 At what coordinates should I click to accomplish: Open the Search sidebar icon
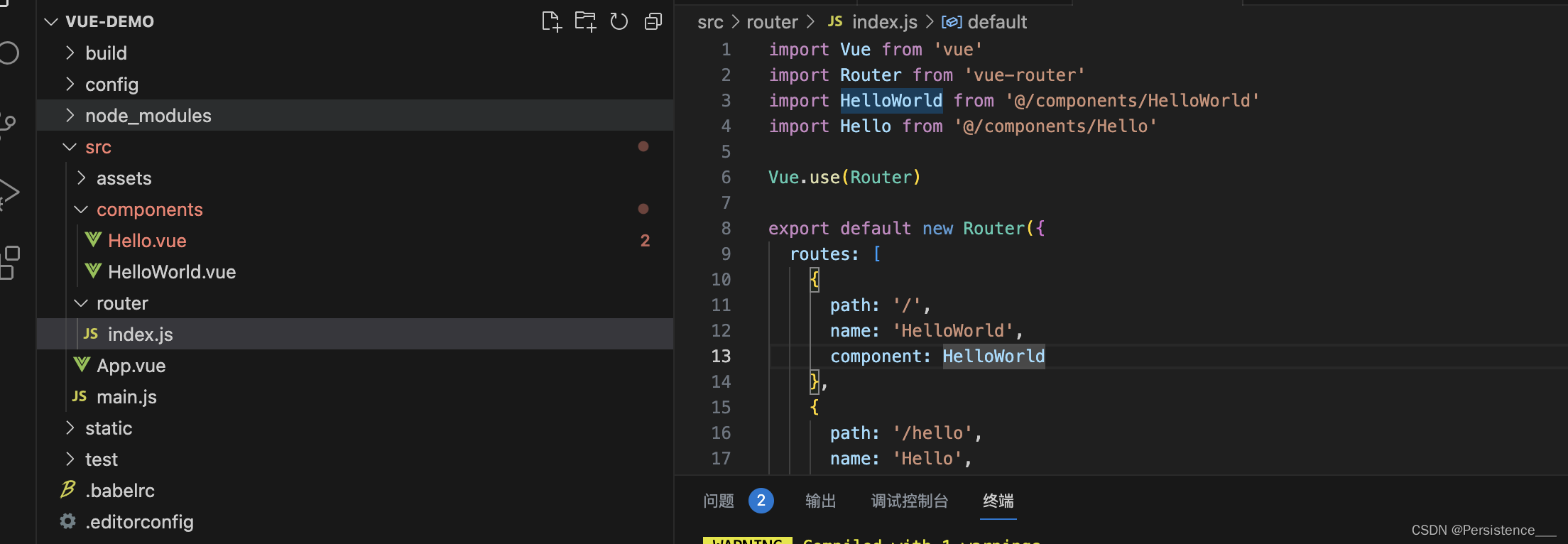(x=9, y=53)
